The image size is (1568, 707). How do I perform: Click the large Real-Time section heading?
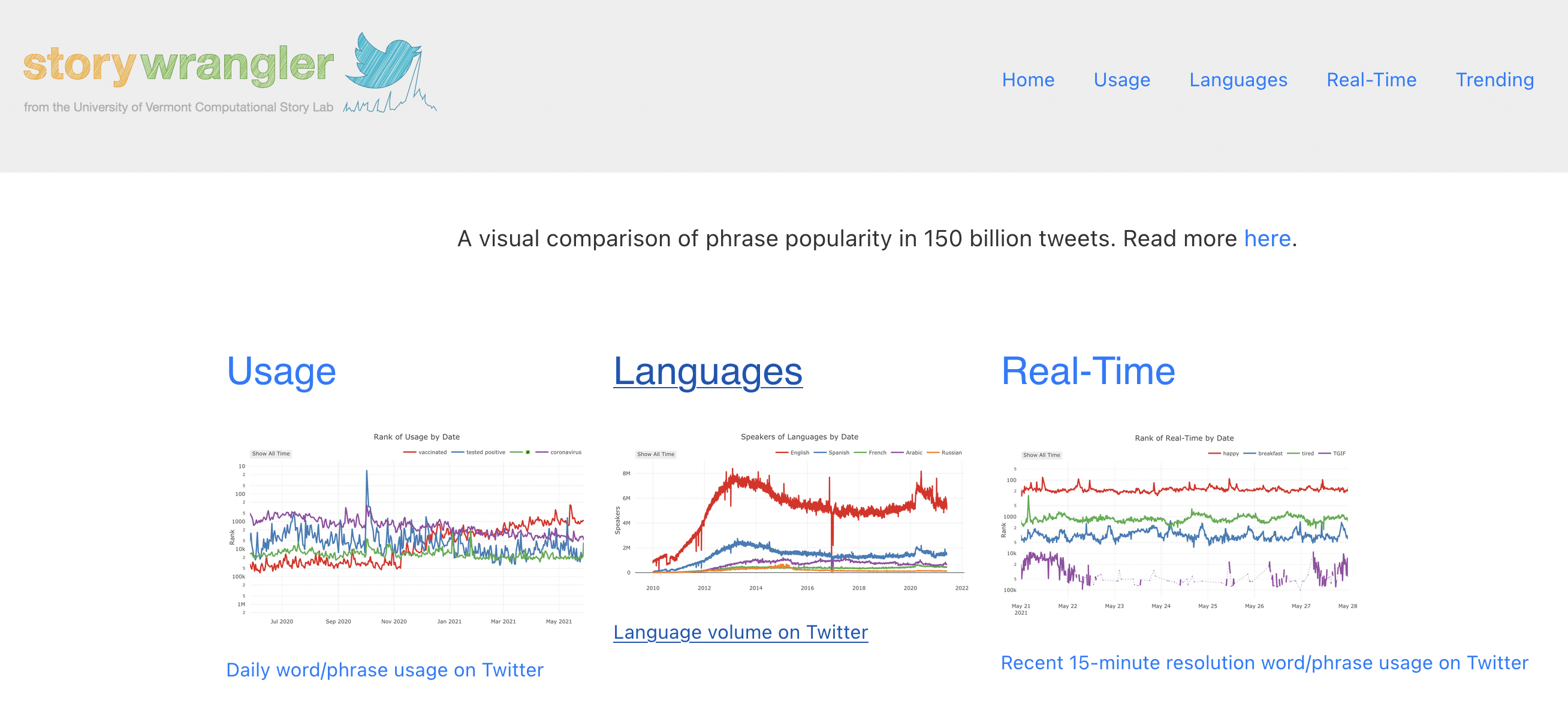[x=1088, y=371]
